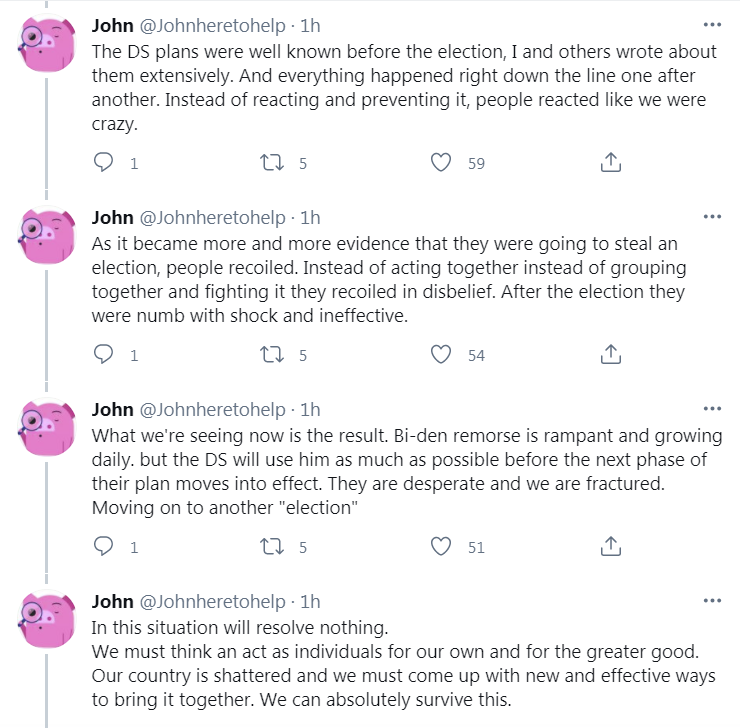This screenshot has width=740, height=728.
Task: Retweet the second tweet about people recoiling
Action: (272, 354)
